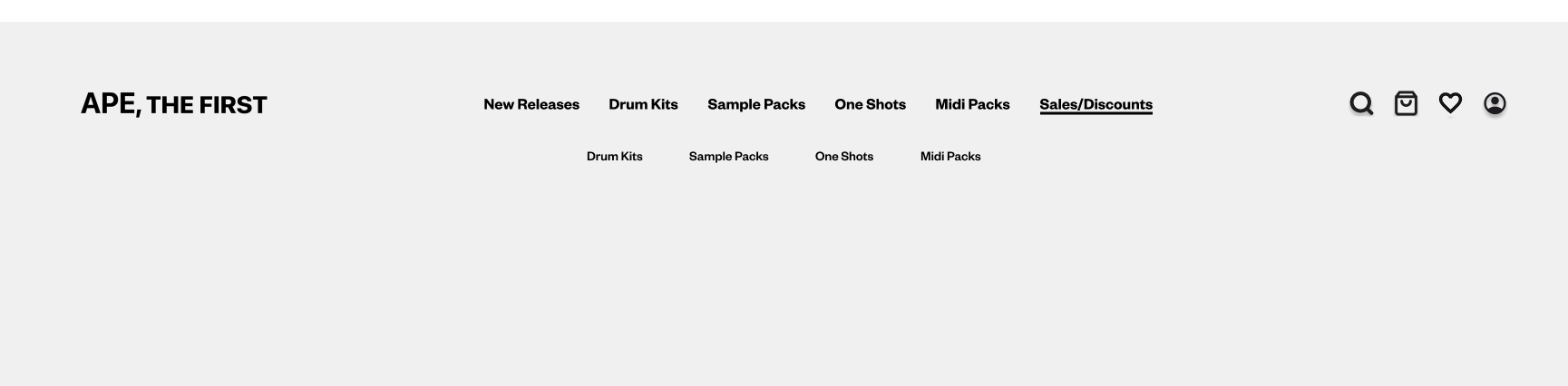Go to New Releases in main navigation
This screenshot has width=1568, height=386.
point(531,104)
